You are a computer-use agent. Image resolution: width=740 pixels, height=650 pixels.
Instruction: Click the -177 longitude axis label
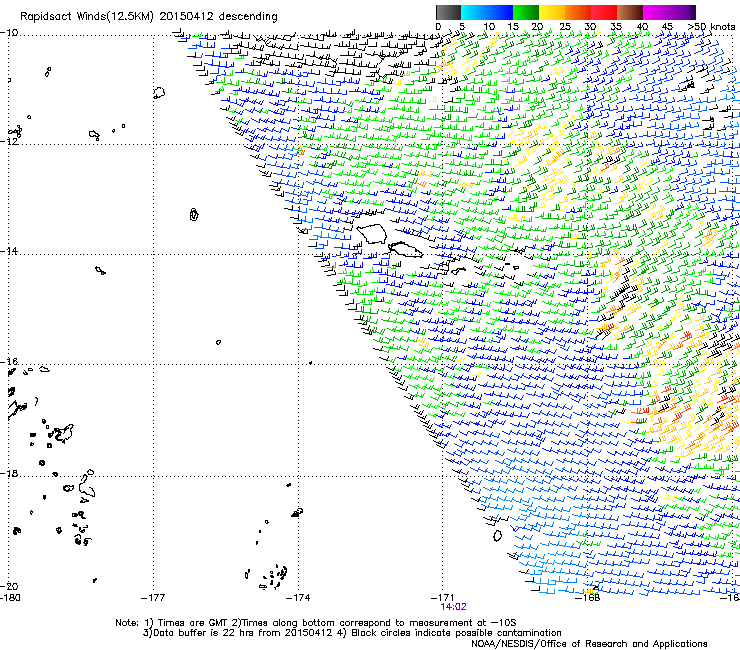click(153, 597)
